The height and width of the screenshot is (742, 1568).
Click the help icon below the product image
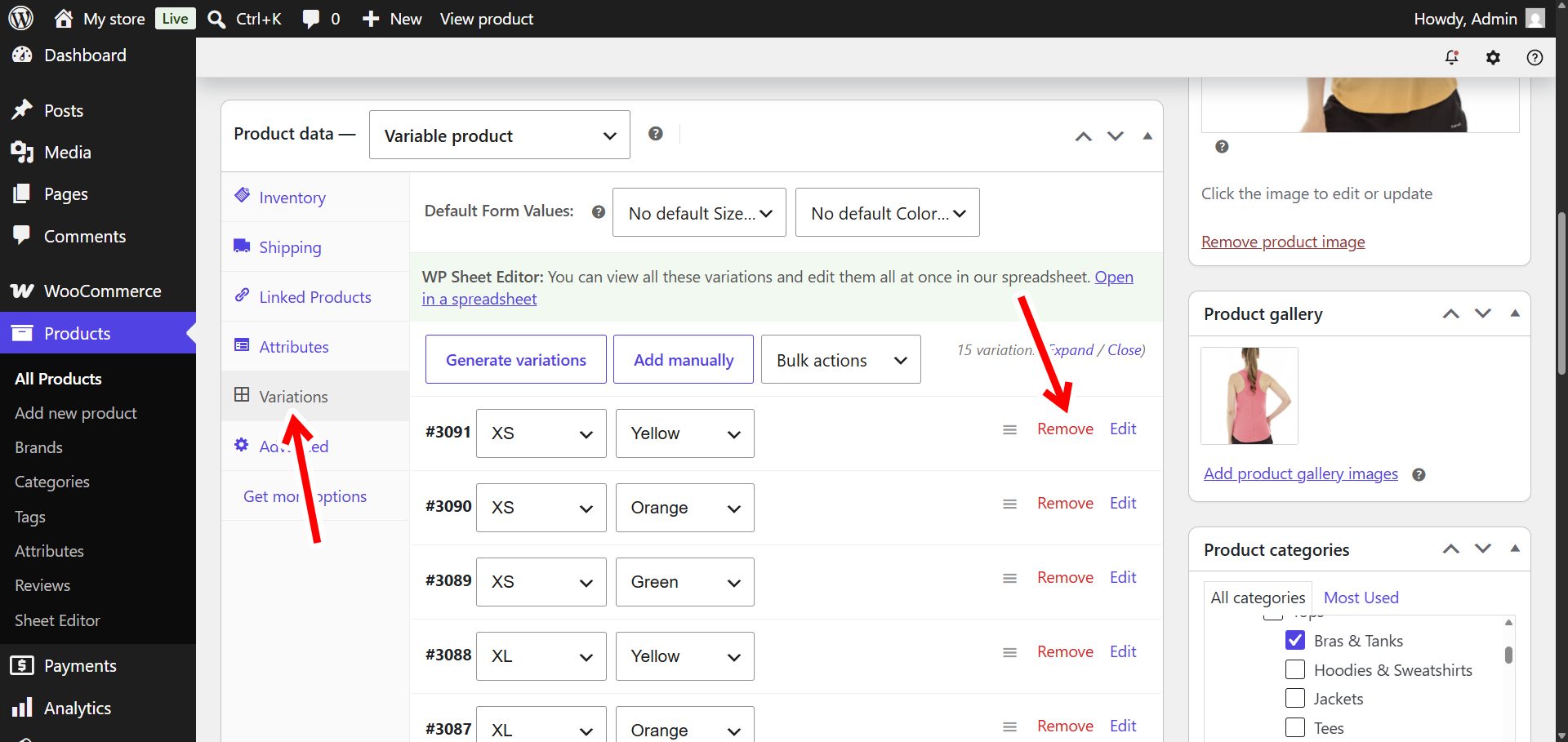coord(1222,147)
